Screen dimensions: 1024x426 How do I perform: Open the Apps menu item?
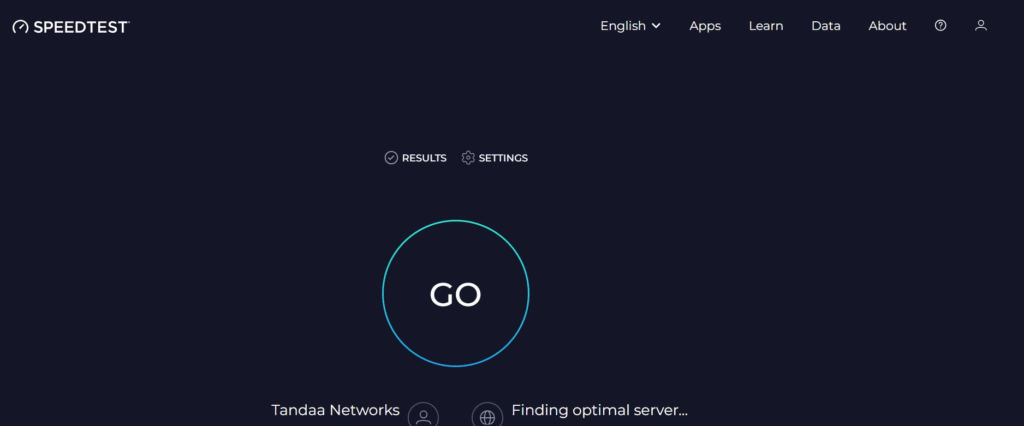pos(705,26)
